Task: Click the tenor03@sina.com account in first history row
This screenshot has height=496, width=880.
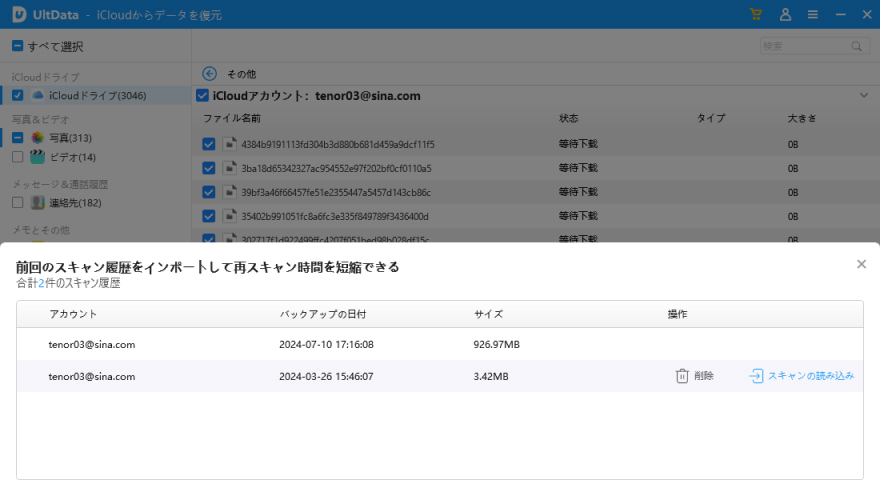Action: 91,345
